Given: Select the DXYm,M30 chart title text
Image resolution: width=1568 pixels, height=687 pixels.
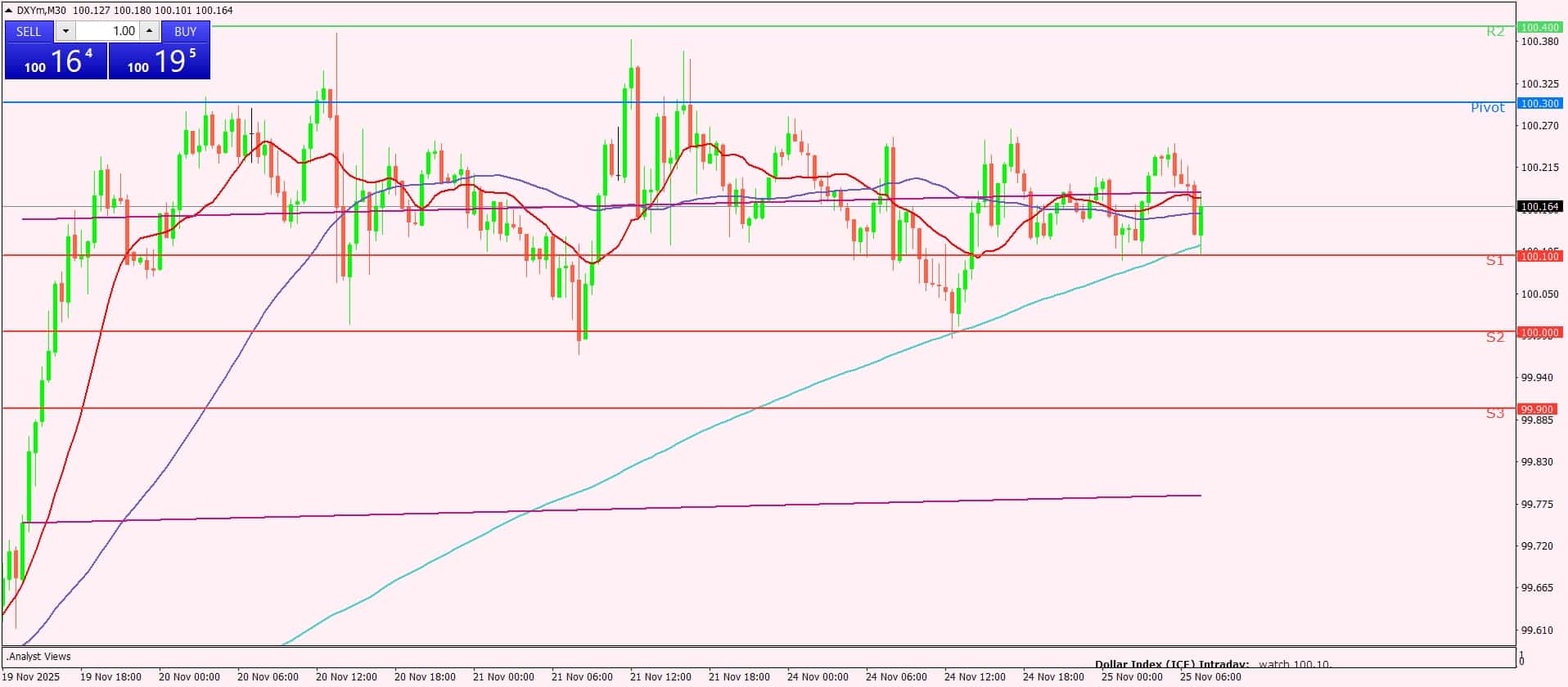Looking at the screenshot, I should (x=42, y=10).
